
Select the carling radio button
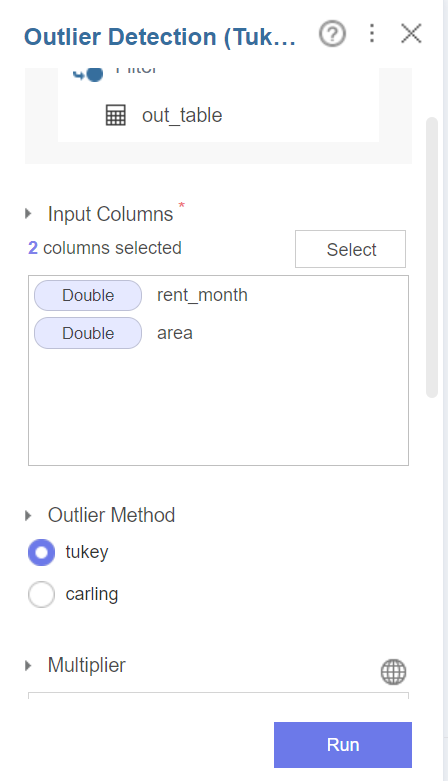point(41,594)
